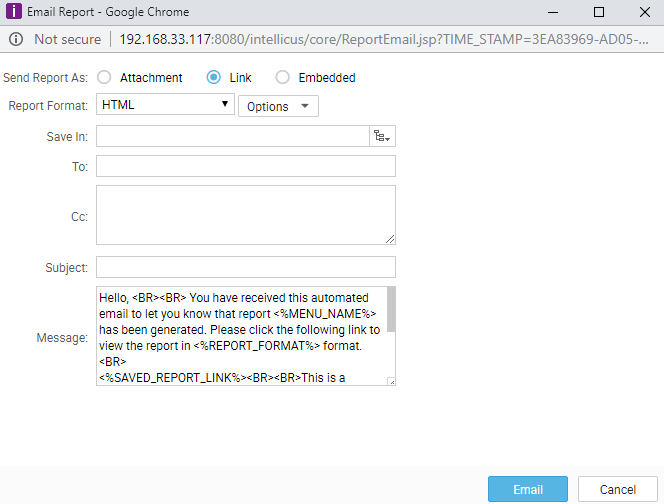Click the Cancel button

point(617,489)
